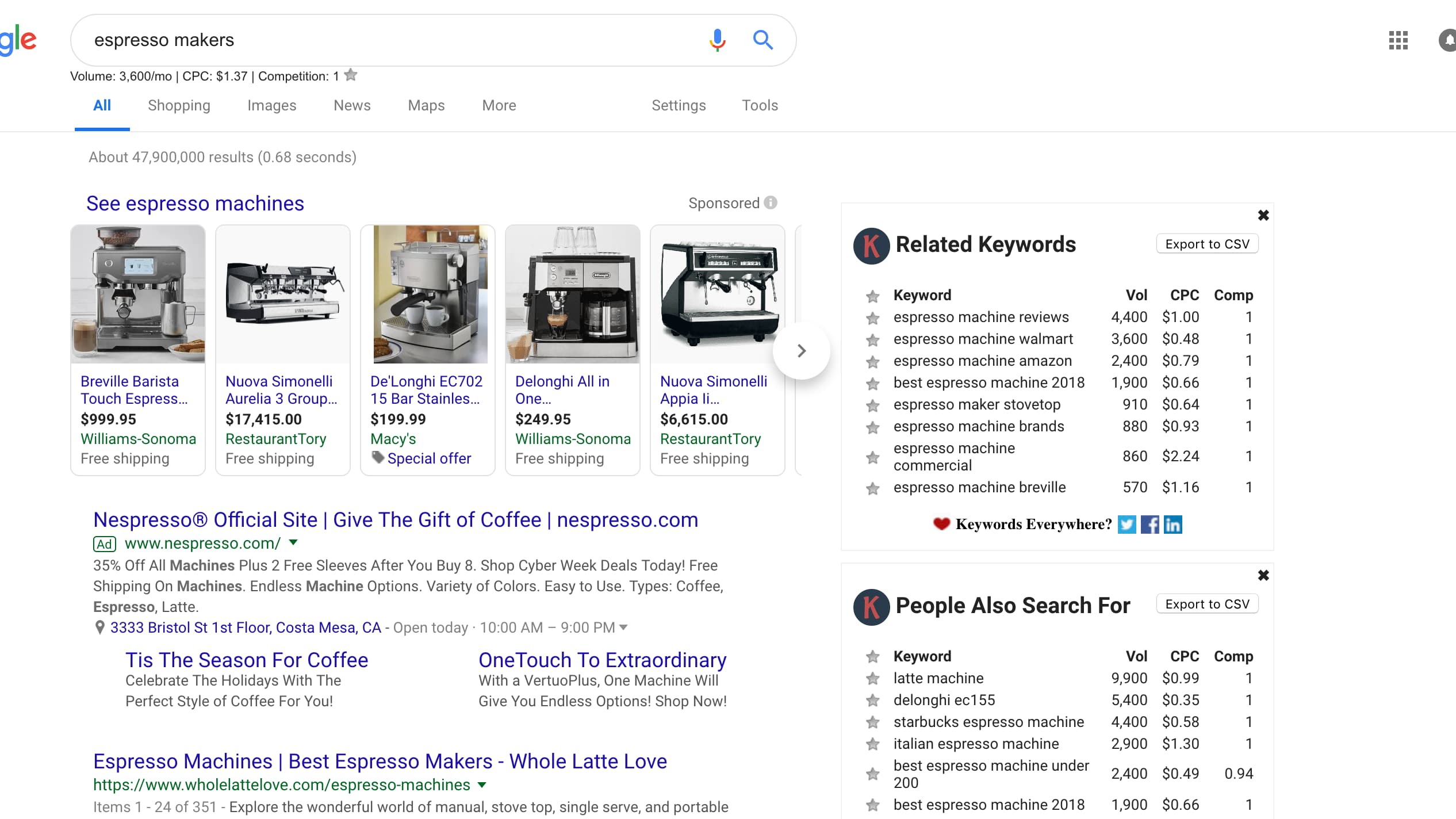1456x819 pixels.
Task: Click the Keywords Everywhere logo in People Also Search For
Action: click(871, 607)
